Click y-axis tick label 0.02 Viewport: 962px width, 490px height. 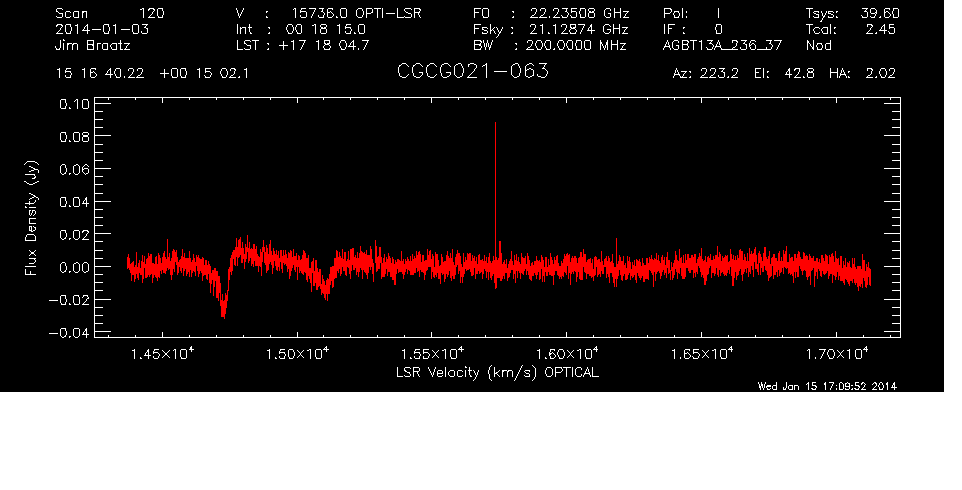coord(74,234)
